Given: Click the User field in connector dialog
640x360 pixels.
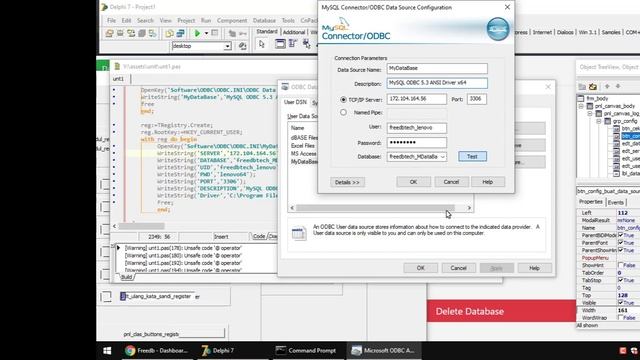Looking at the screenshot, I should (416, 128).
